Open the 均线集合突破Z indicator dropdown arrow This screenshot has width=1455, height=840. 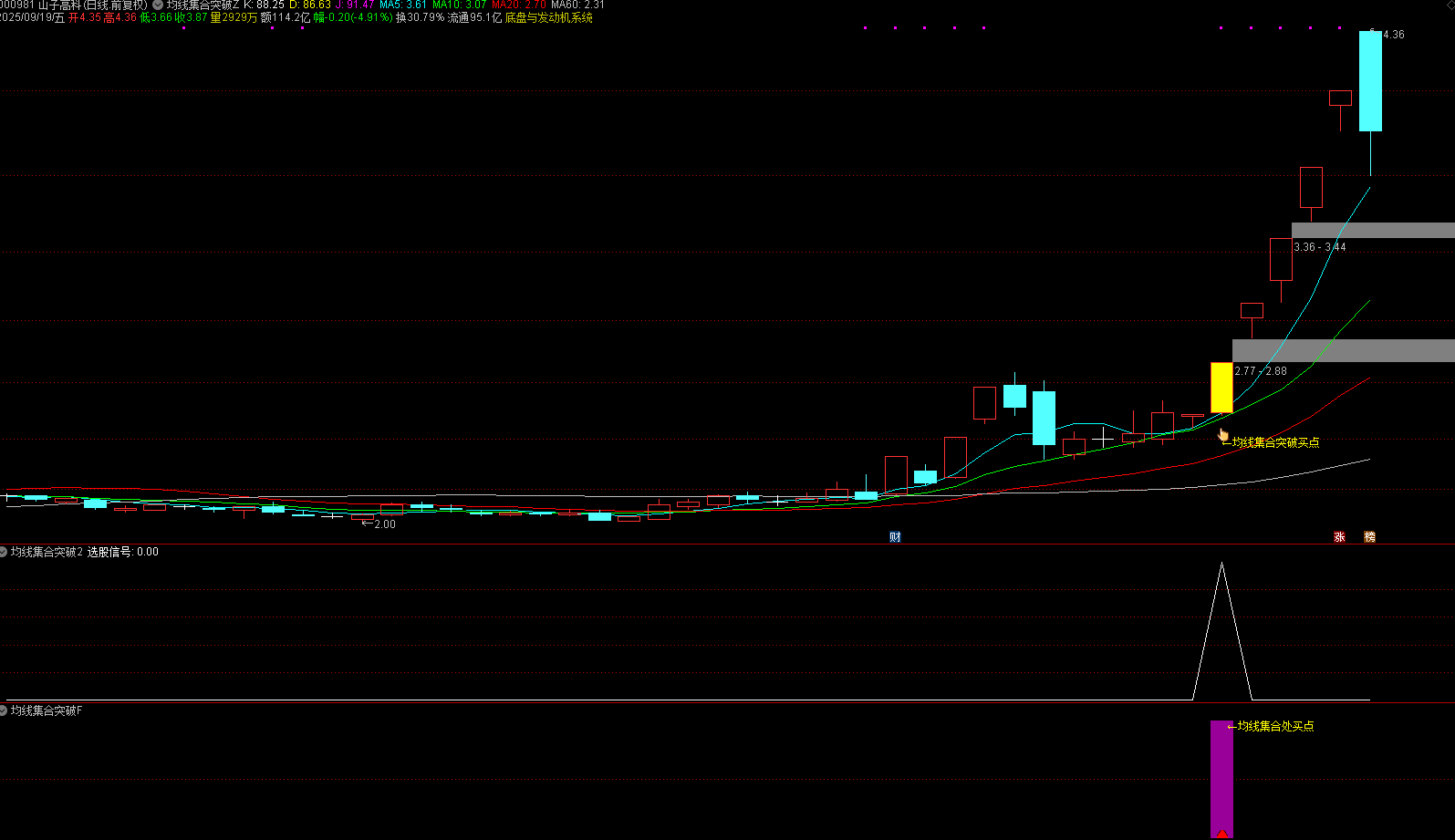[158, 5]
